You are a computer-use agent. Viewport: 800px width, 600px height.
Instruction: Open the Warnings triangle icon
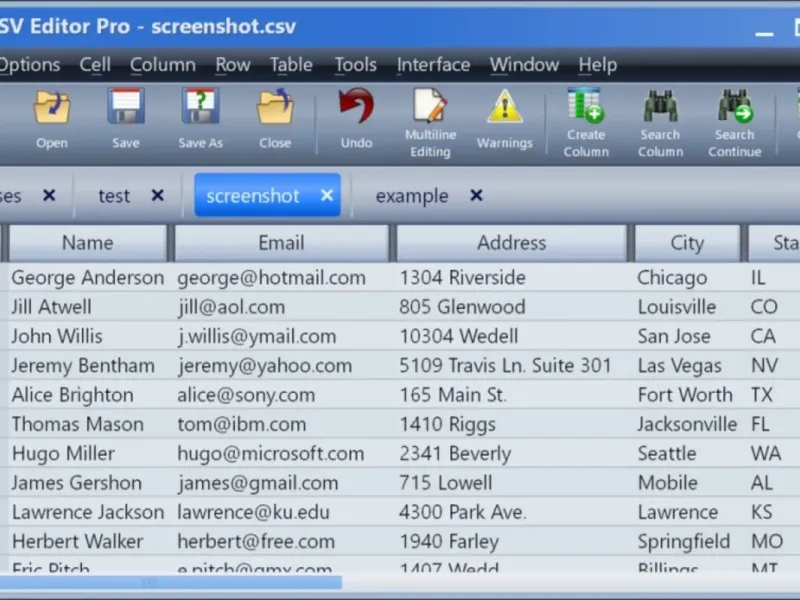point(505,107)
